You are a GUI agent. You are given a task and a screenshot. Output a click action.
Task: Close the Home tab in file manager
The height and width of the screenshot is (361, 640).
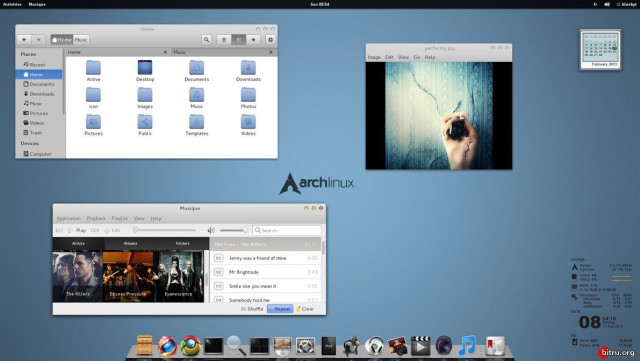tap(165, 52)
